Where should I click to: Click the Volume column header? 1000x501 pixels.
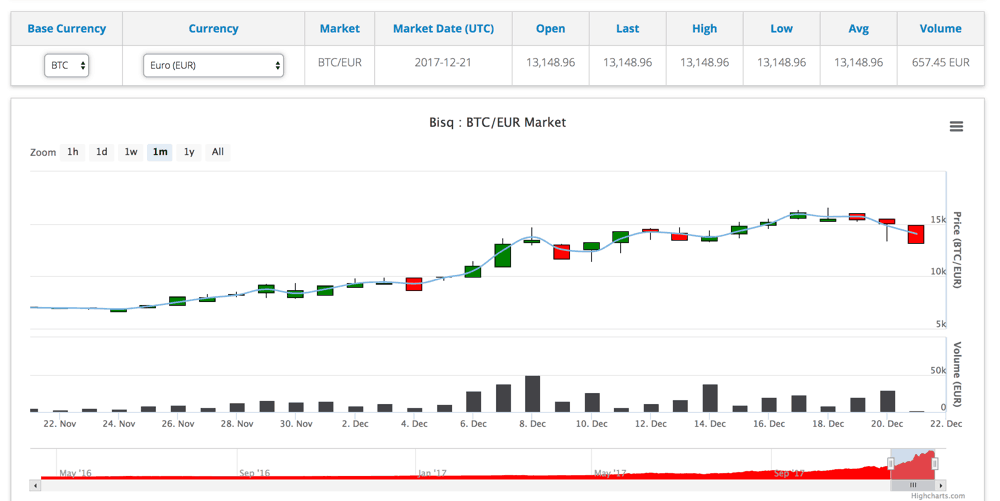click(x=940, y=29)
